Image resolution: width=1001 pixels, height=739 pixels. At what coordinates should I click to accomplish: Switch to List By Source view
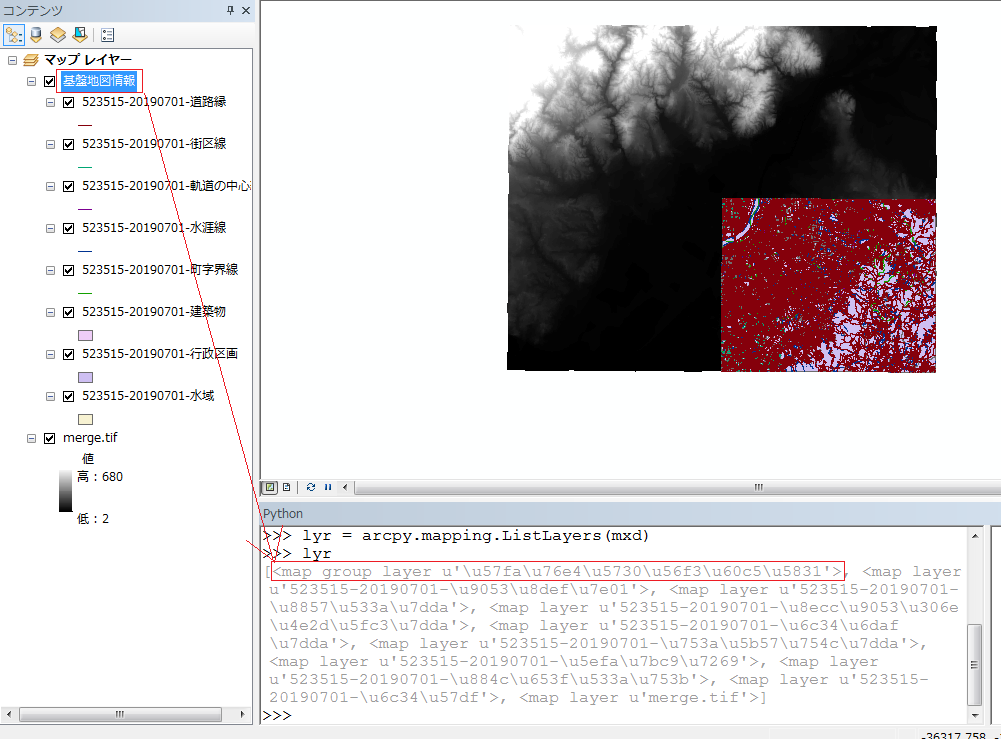(x=38, y=35)
